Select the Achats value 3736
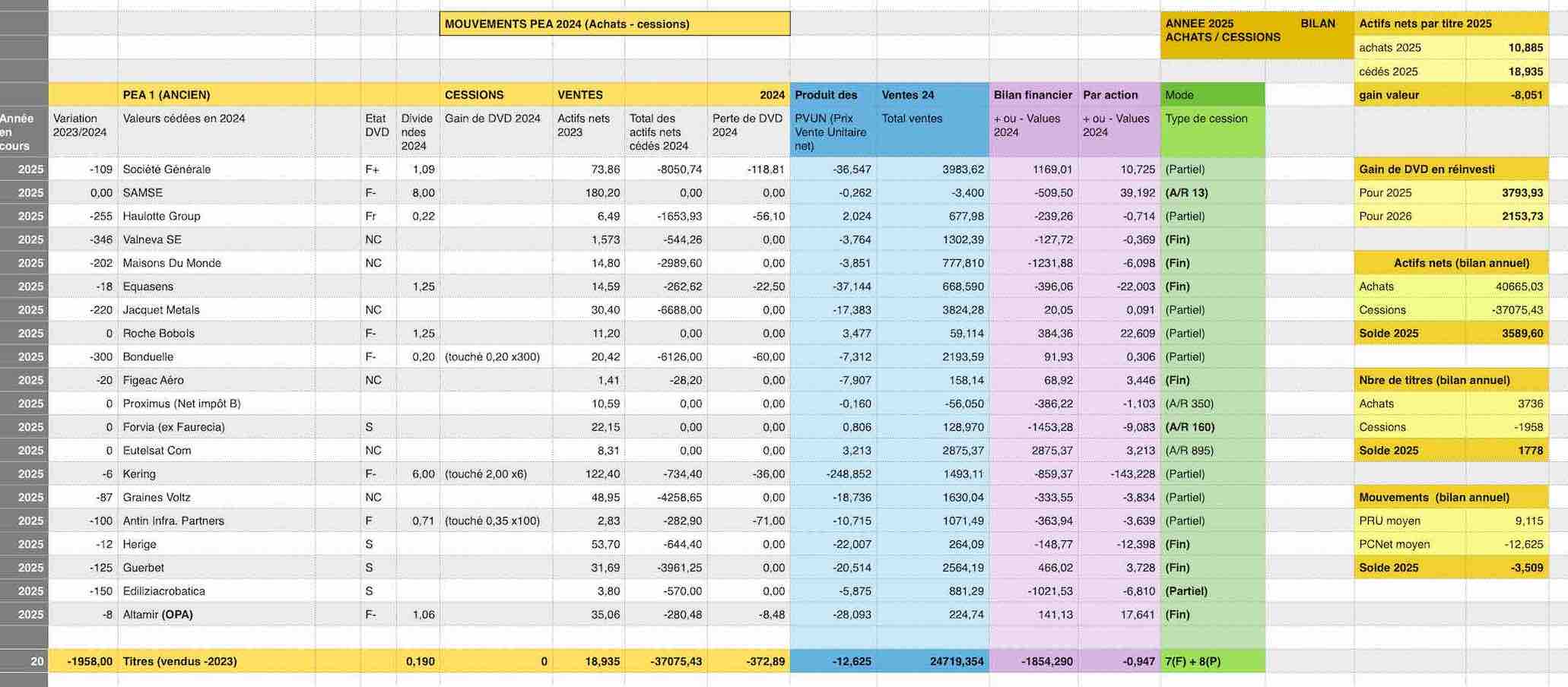This screenshot has width=1568, height=687. coord(1506,404)
